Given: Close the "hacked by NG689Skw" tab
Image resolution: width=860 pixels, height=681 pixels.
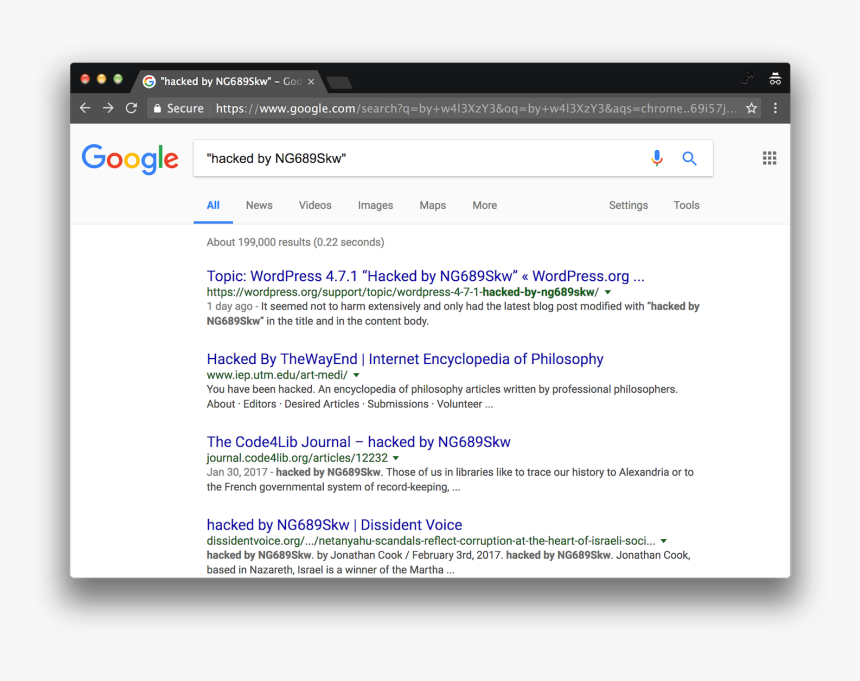Looking at the screenshot, I should (x=311, y=82).
